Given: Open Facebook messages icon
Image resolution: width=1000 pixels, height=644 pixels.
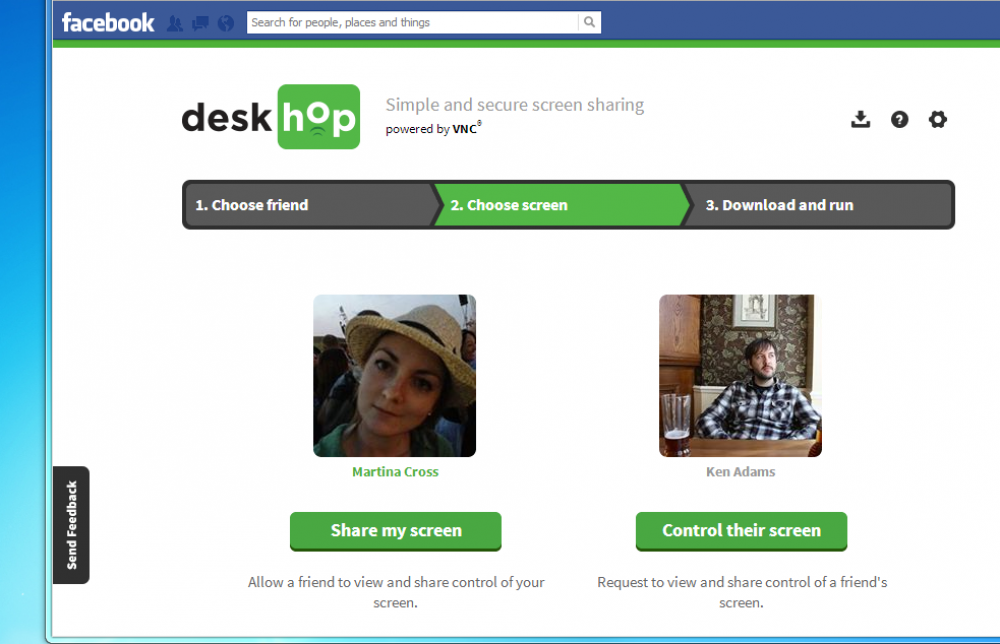Looking at the screenshot, I should 200,24.
